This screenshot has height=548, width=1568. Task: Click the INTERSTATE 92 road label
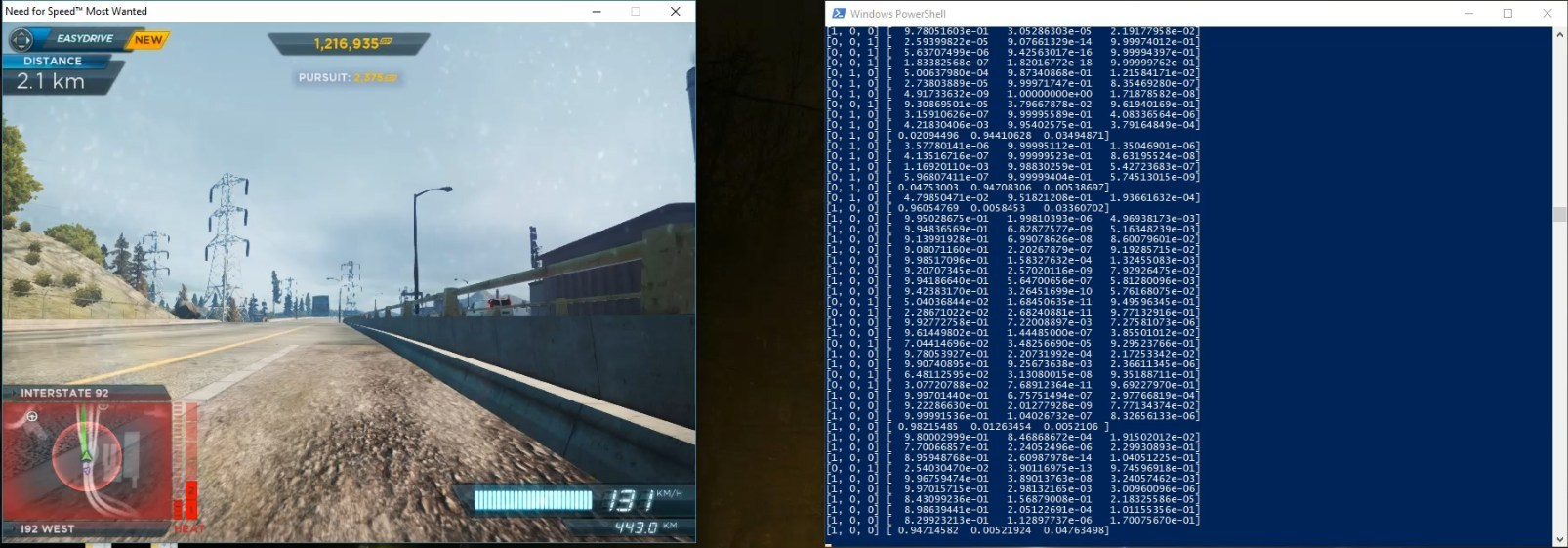tap(64, 393)
